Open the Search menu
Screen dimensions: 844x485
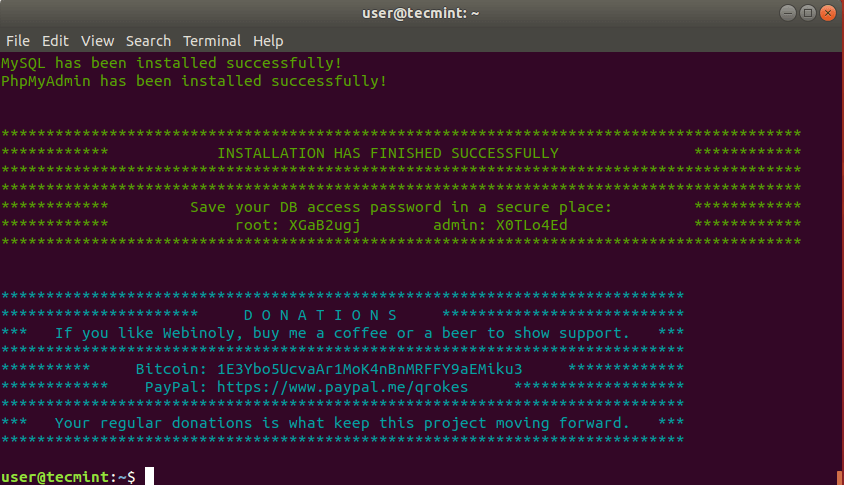click(148, 41)
